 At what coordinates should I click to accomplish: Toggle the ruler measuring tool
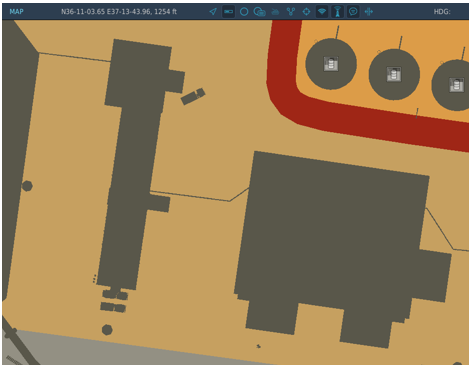pos(228,12)
